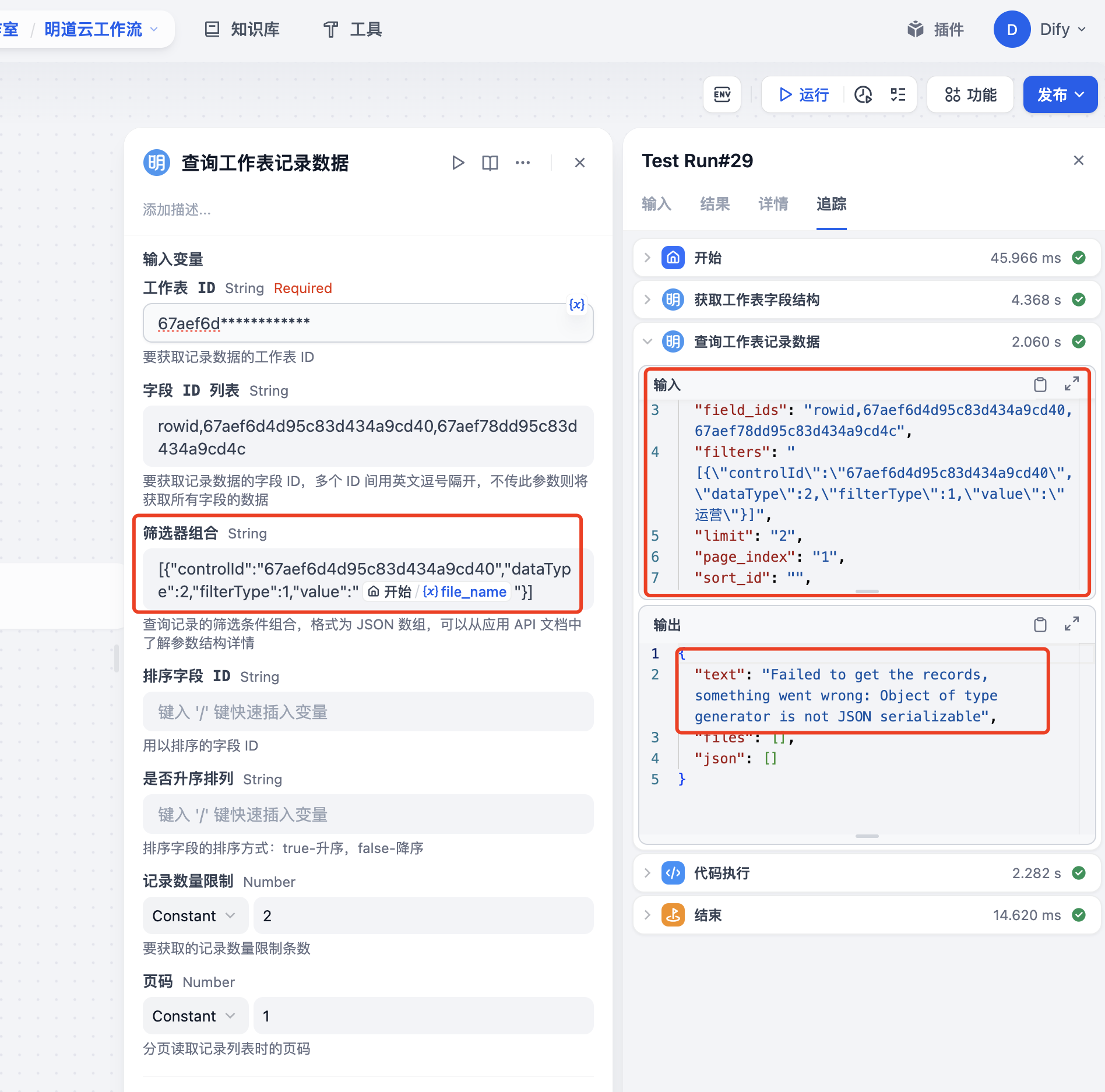Open the checklist icon in the toolbar
Image resolution: width=1105 pixels, height=1092 pixels.
tap(898, 94)
